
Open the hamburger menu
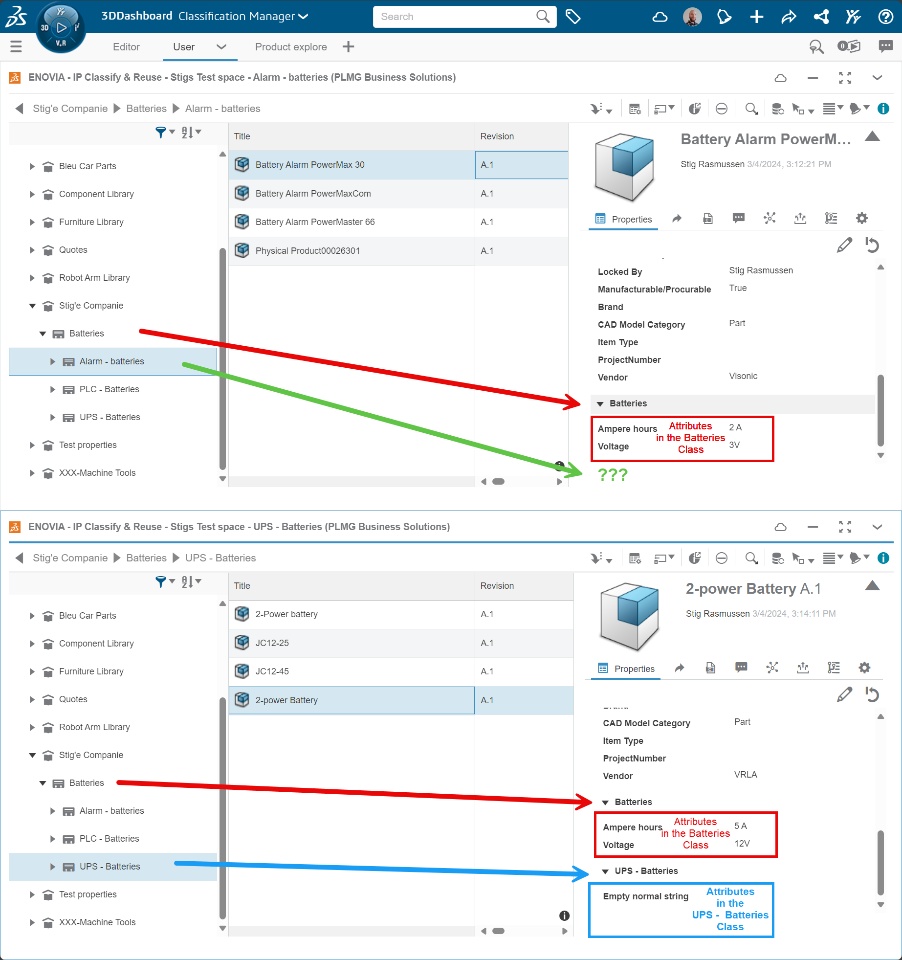click(x=16, y=47)
